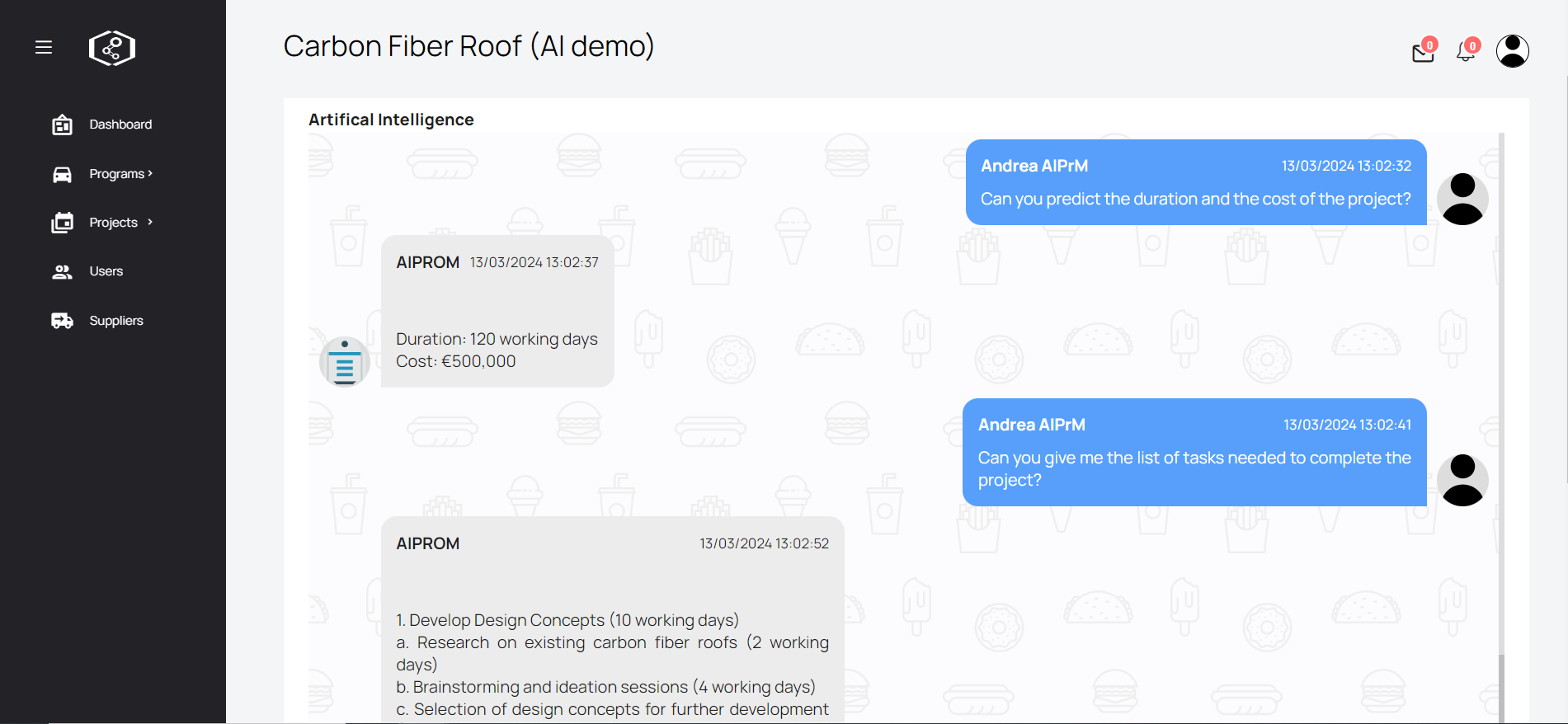Click the Users people icon
Screen dimensions: 1568x724
(62, 271)
